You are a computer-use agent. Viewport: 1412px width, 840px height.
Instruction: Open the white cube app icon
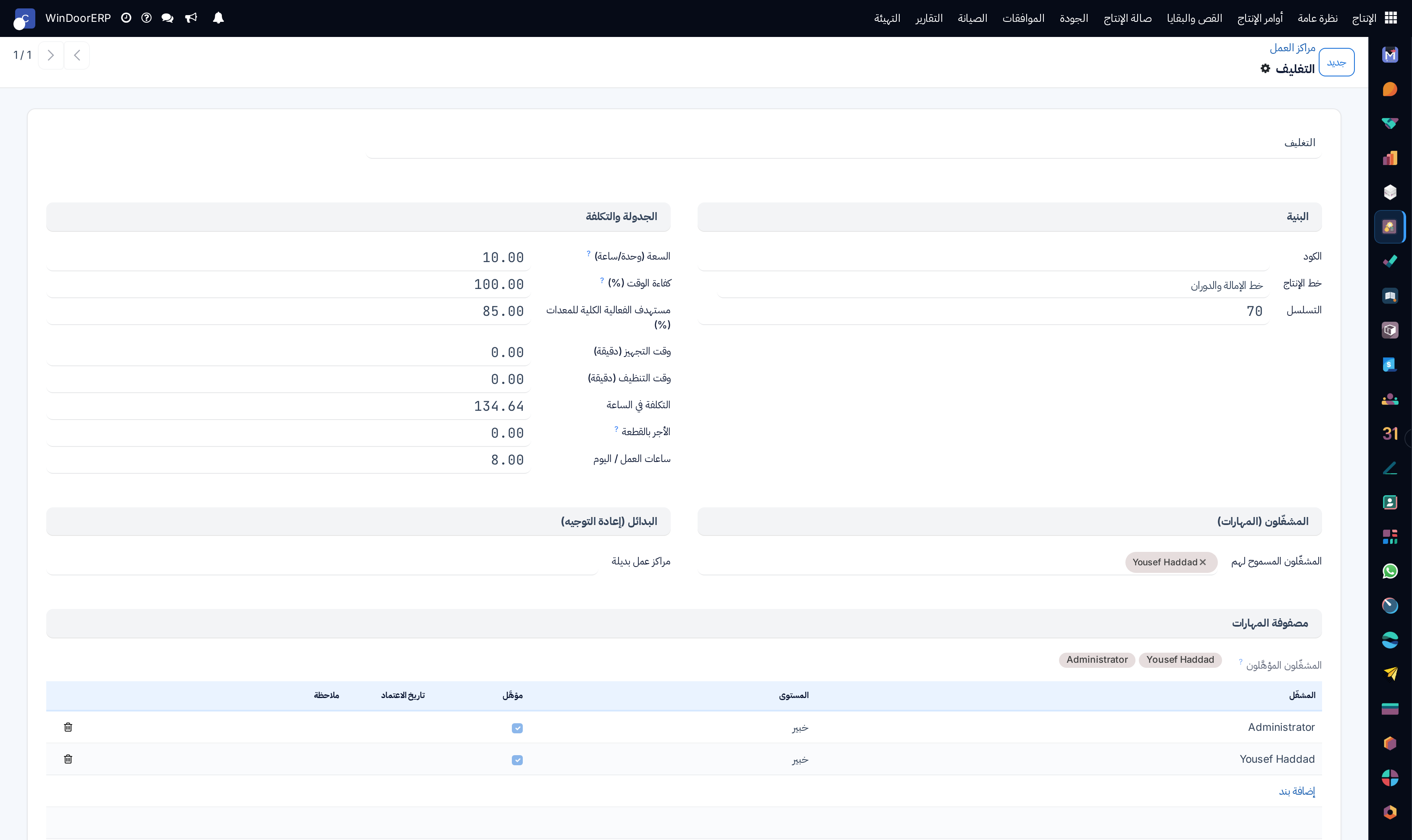[x=1390, y=192]
